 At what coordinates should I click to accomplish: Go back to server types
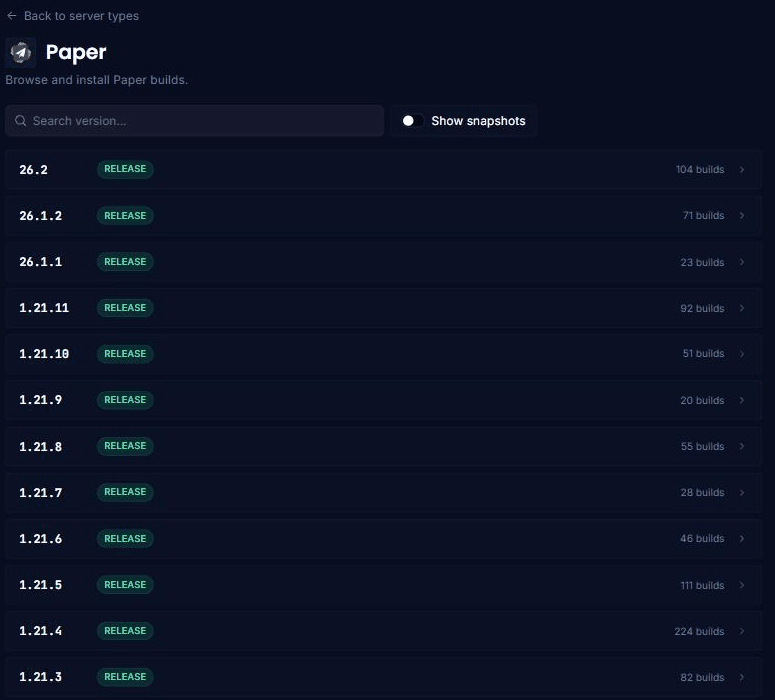(73, 16)
